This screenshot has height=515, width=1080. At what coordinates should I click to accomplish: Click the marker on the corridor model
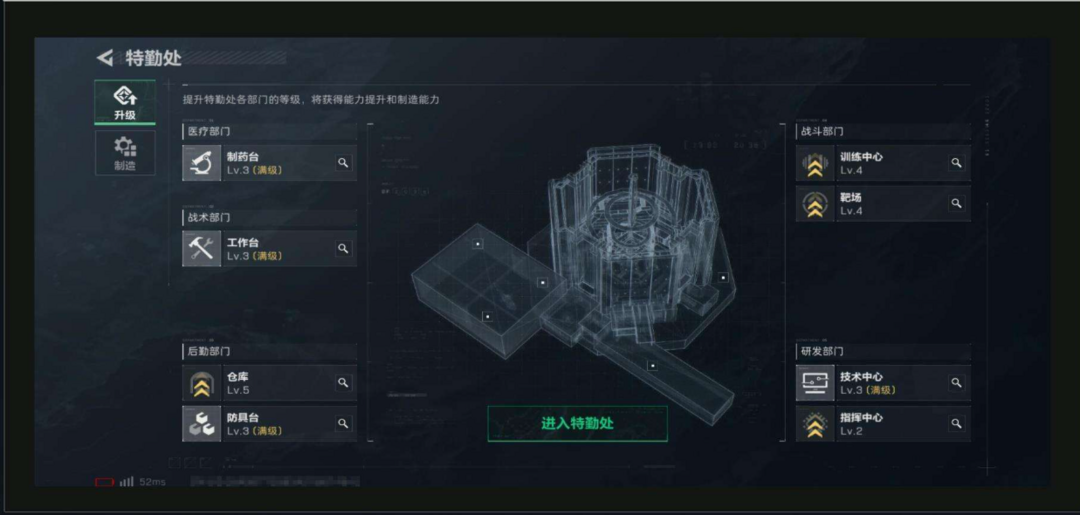[652, 366]
